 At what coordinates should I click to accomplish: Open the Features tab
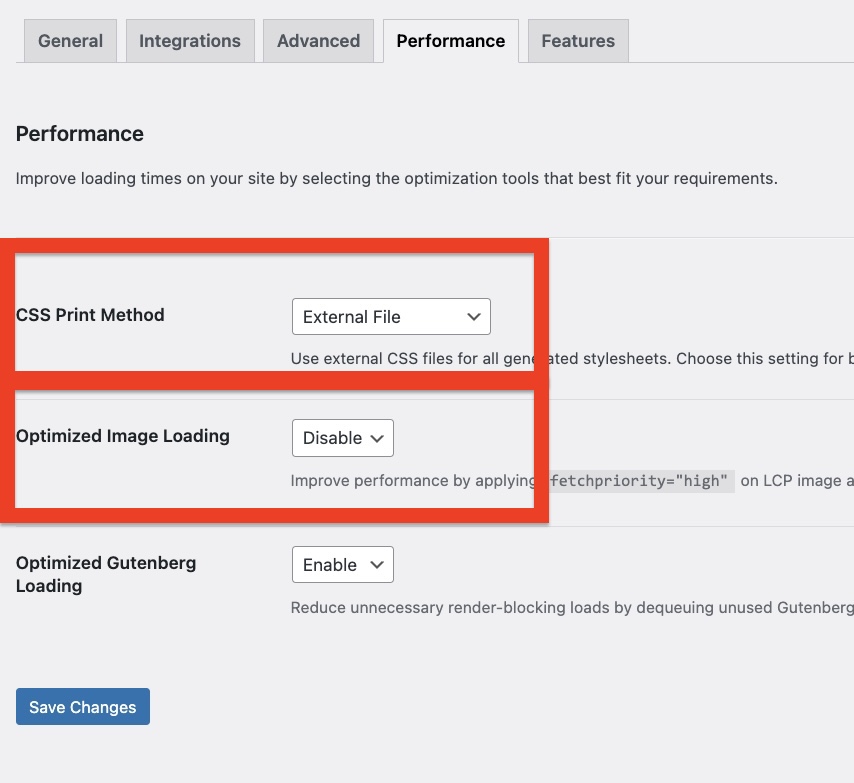click(x=578, y=41)
